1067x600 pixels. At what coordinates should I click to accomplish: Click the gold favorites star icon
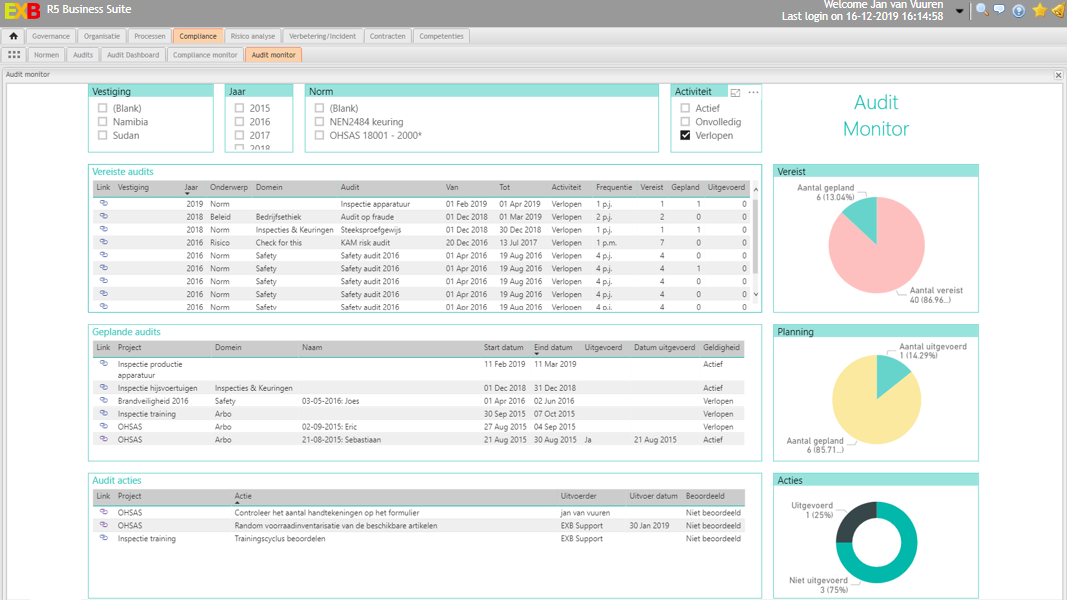[x=1039, y=10]
